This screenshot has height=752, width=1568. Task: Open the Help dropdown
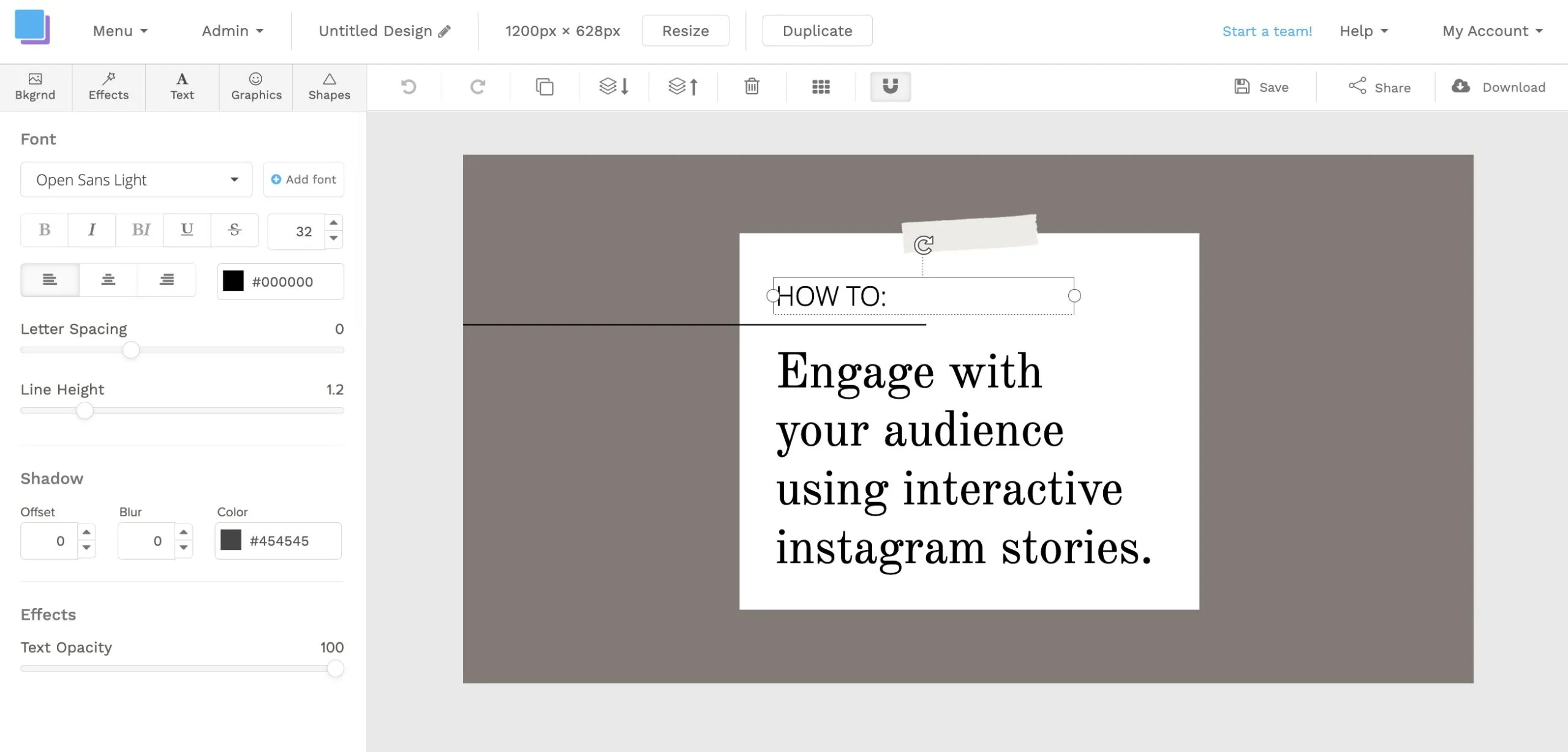click(x=1363, y=31)
